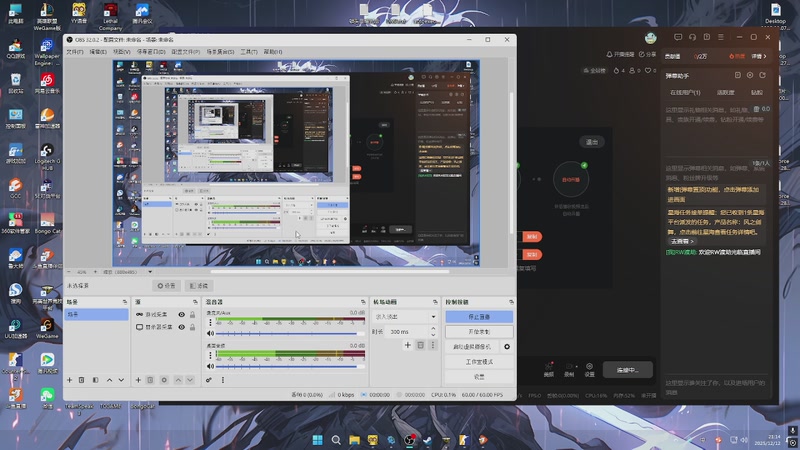Open preview zoom scale dropdown arrow
800x450 pixels.
coord(150,272)
